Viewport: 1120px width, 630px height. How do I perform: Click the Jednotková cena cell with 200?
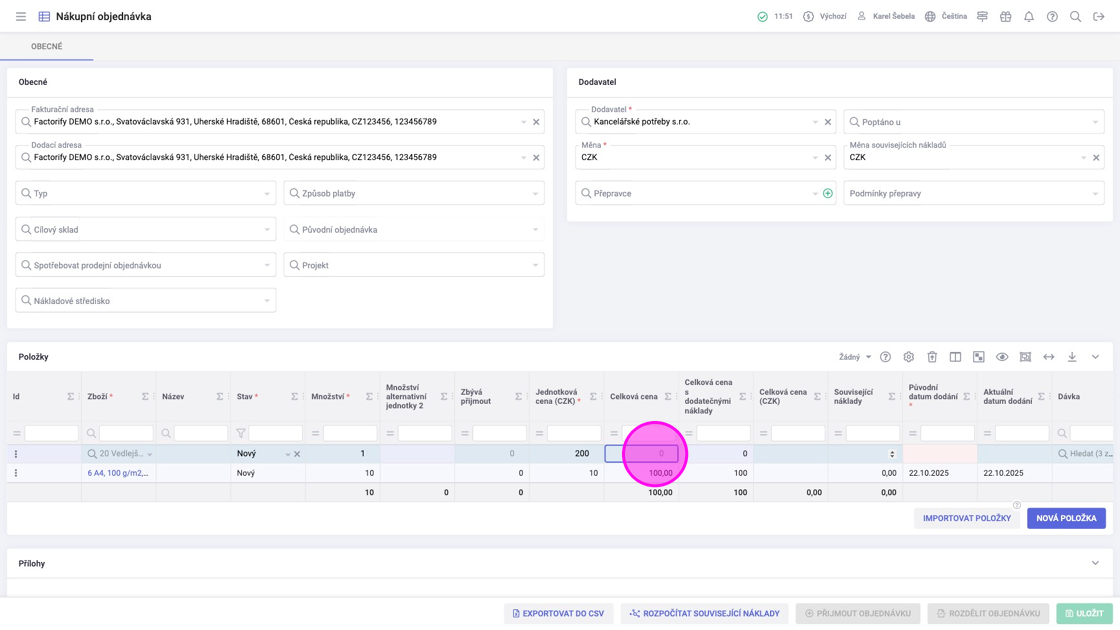point(566,454)
